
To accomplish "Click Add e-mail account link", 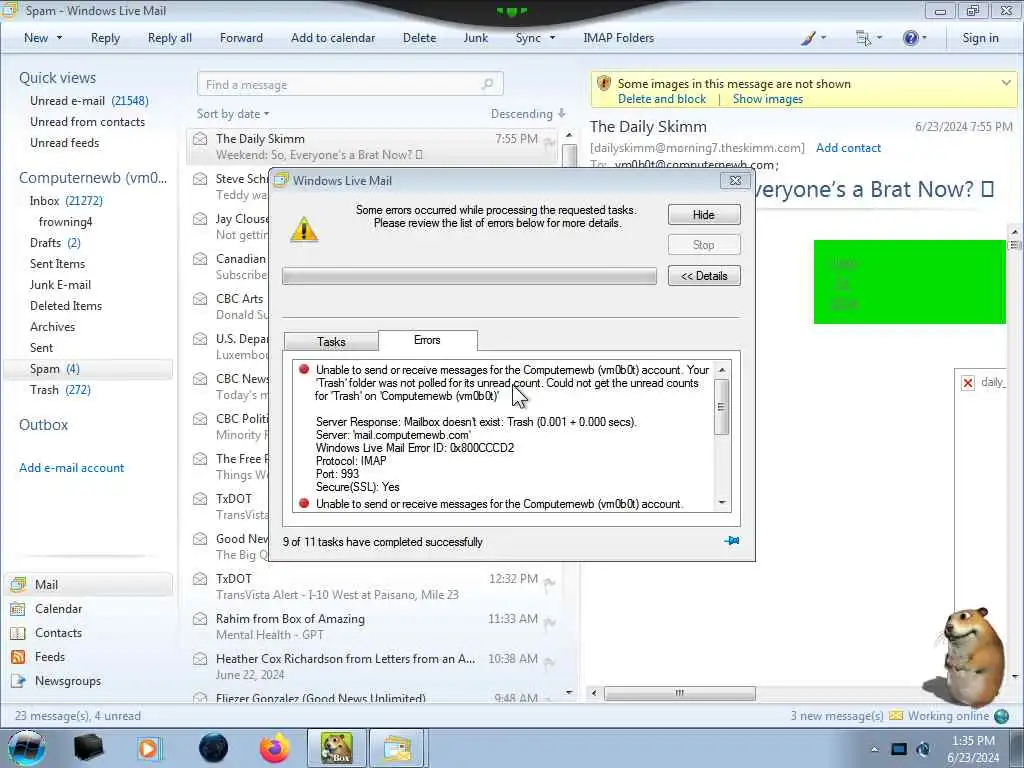I will click(x=71, y=468).
